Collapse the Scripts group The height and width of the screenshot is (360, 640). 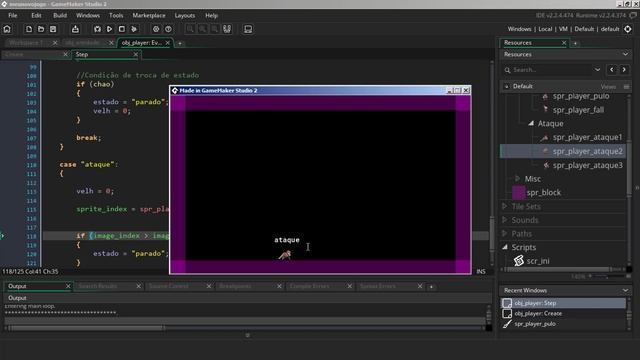pyautogui.click(x=505, y=247)
